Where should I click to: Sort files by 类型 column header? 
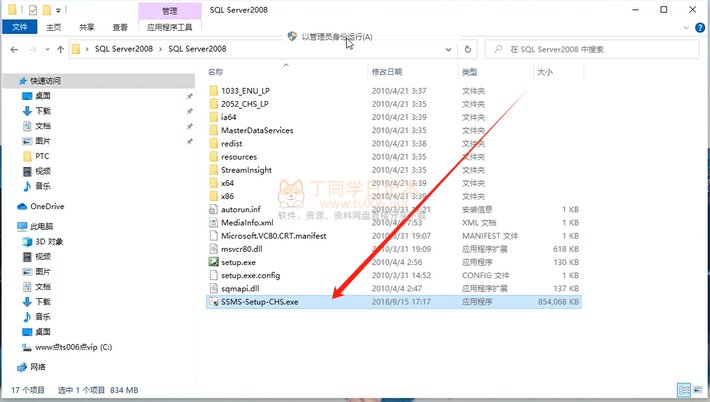470,72
